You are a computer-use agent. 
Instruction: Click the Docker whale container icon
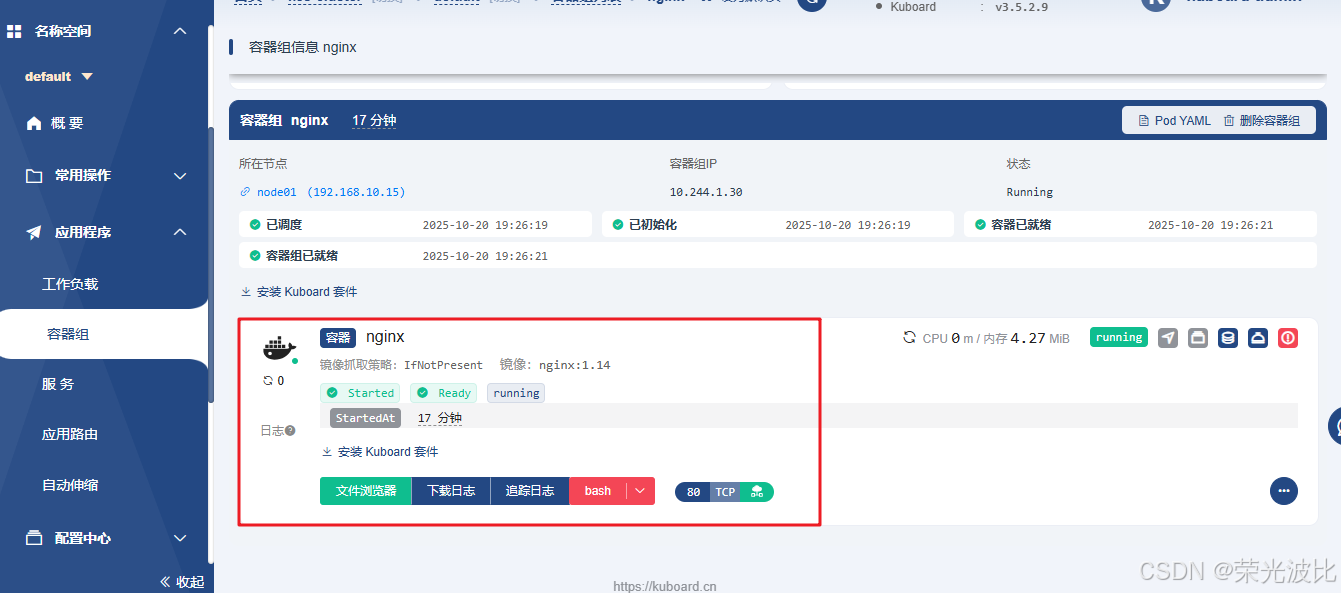(279, 348)
